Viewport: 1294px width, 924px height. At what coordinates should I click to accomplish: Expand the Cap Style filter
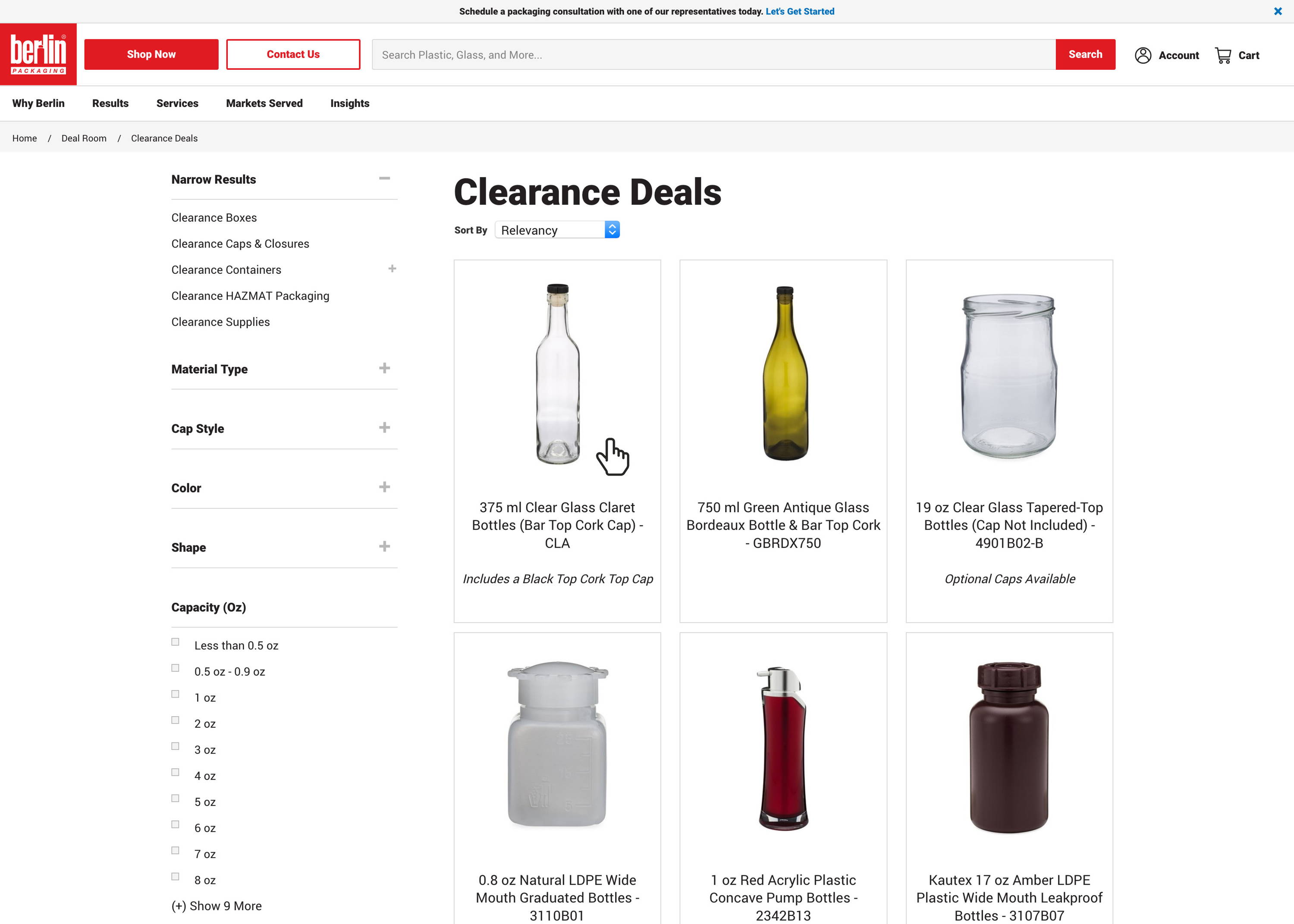coord(385,428)
